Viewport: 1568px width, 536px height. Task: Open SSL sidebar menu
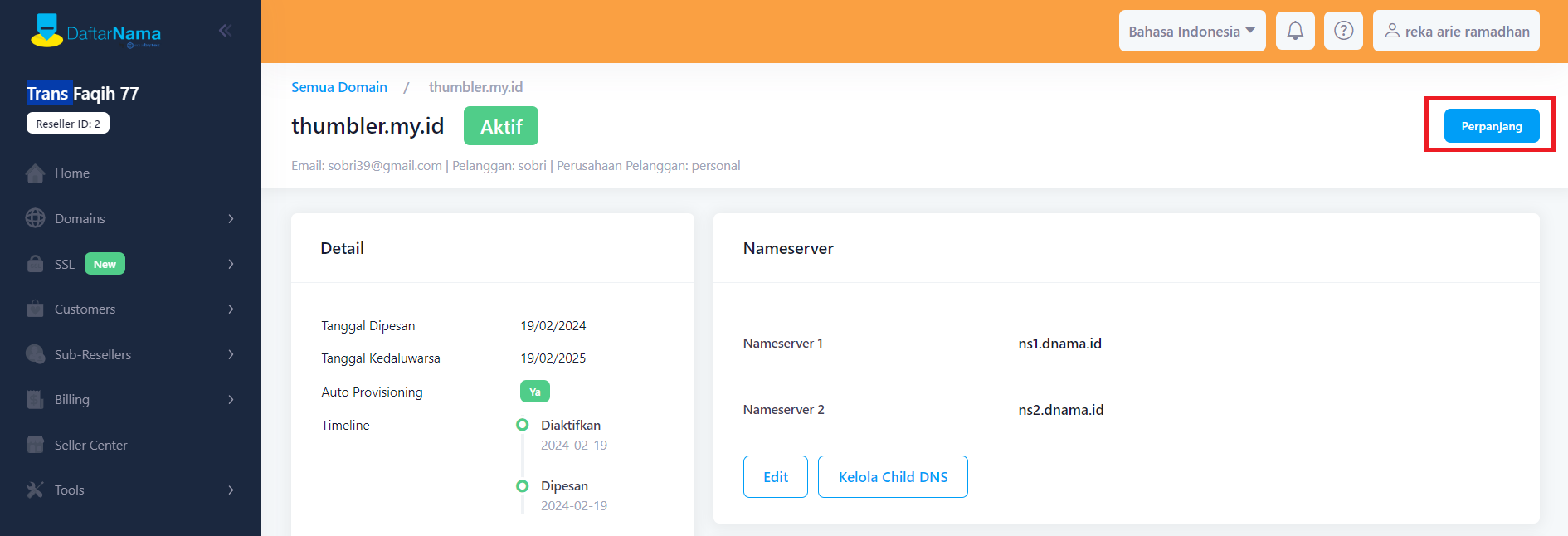[x=65, y=264]
